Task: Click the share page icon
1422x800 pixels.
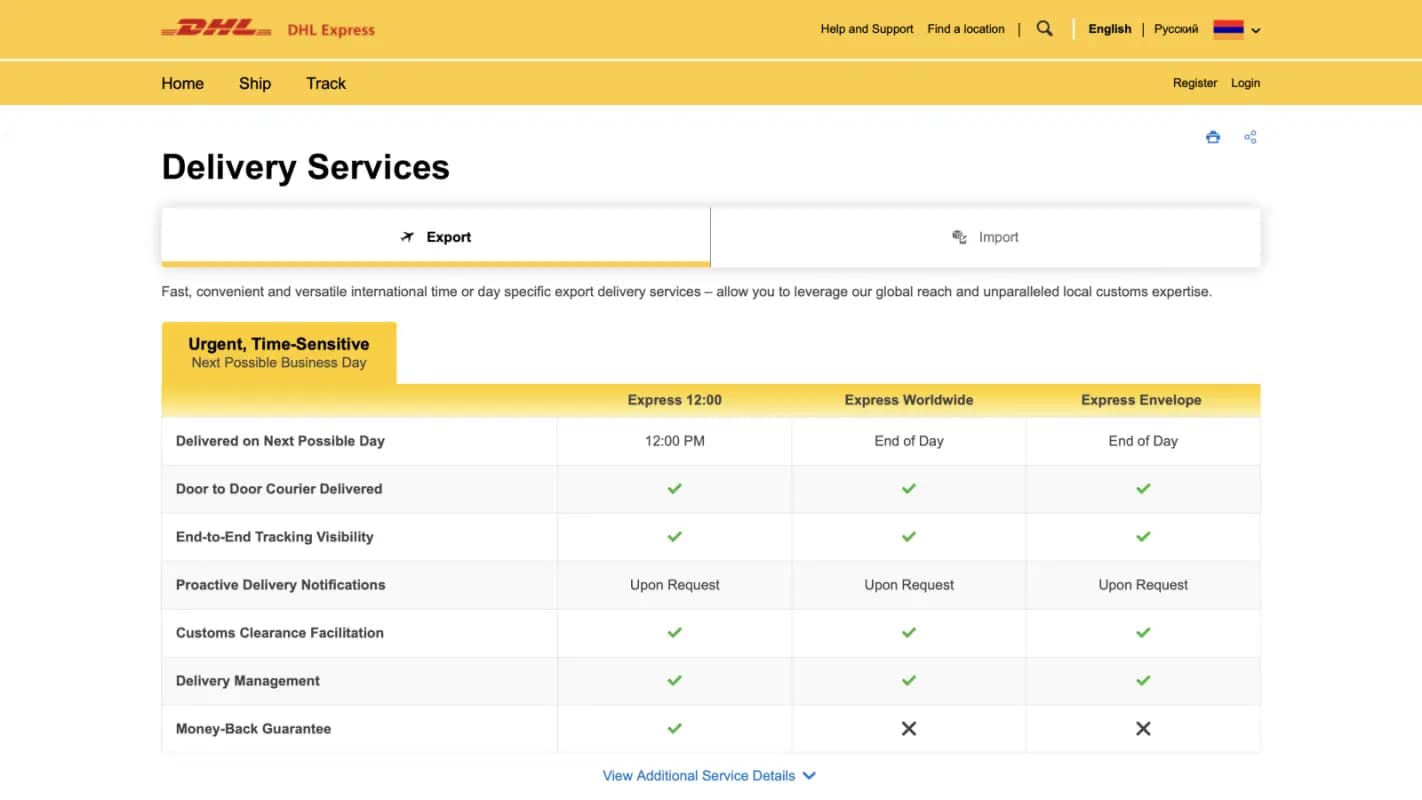Action: coord(1250,137)
